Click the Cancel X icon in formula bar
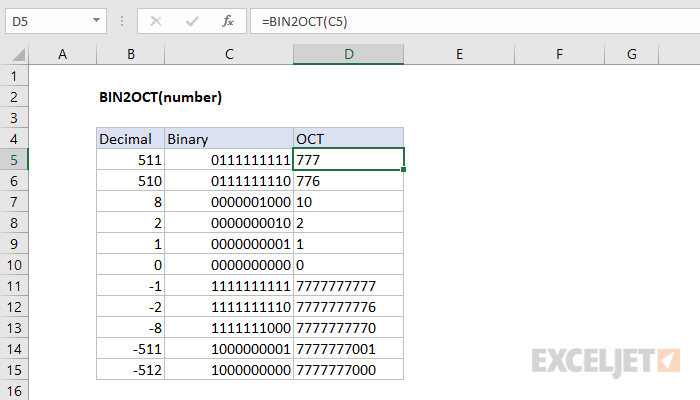 156,21
